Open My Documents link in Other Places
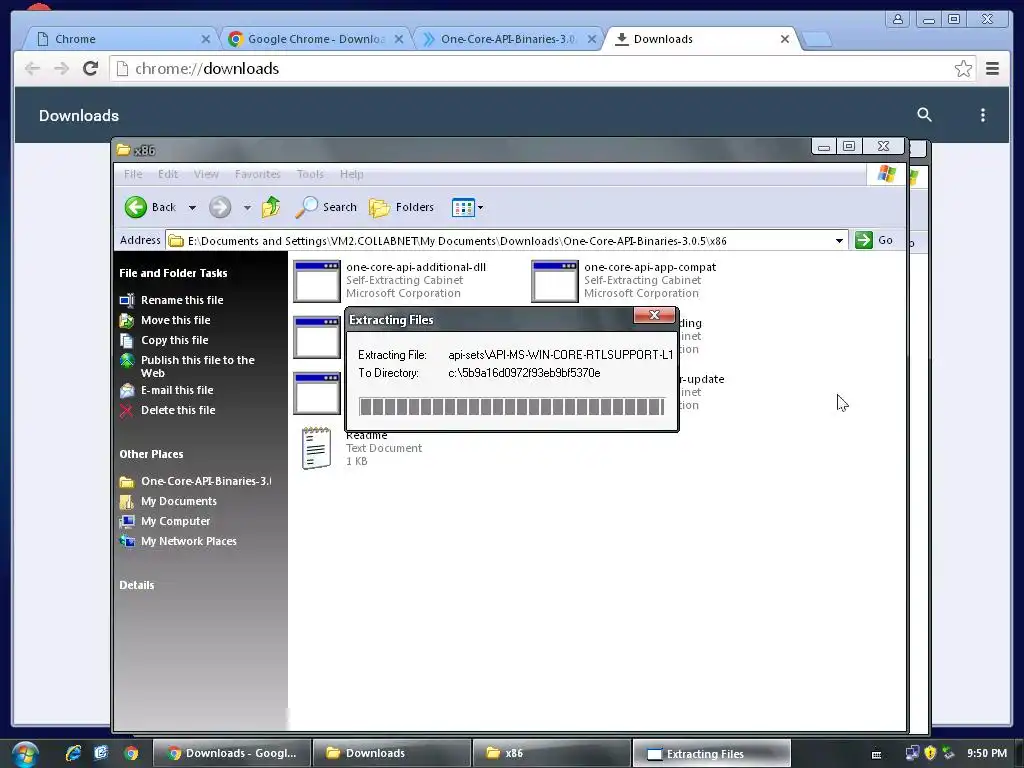Image resolution: width=1024 pixels, height=768 pixels. pyautogui.click(x=179, y=502)
